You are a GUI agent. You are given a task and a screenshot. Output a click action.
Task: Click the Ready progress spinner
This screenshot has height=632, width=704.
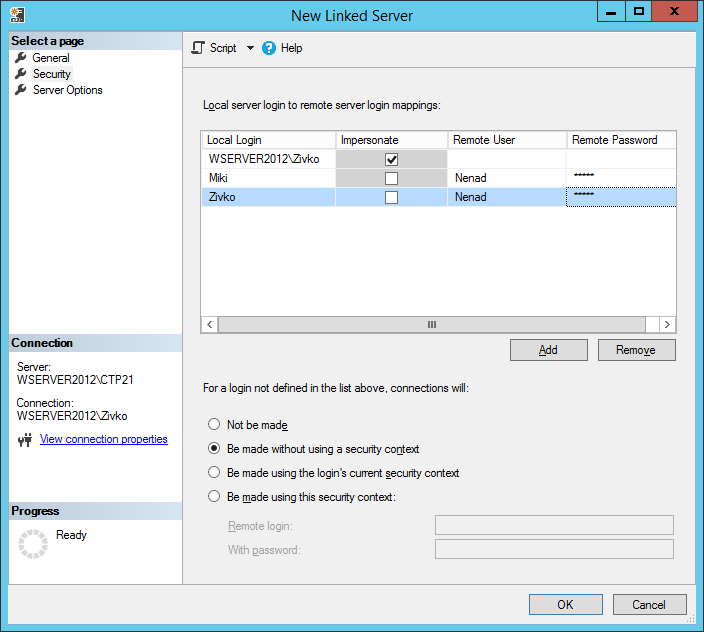point(33,544)
